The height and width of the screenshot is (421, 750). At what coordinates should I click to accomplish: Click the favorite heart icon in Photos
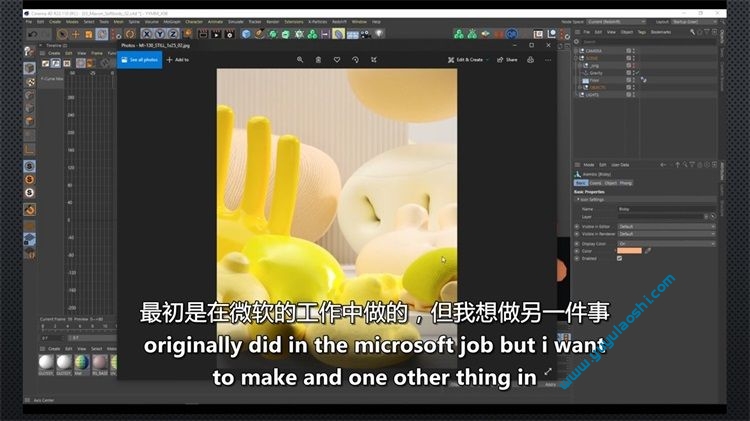click(337, 60)
